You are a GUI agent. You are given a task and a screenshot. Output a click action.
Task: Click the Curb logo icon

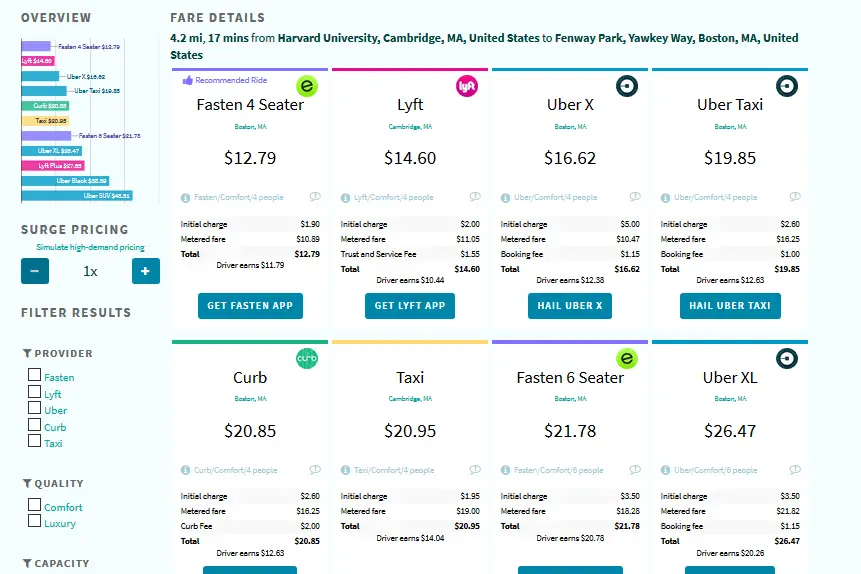point(307,358)
